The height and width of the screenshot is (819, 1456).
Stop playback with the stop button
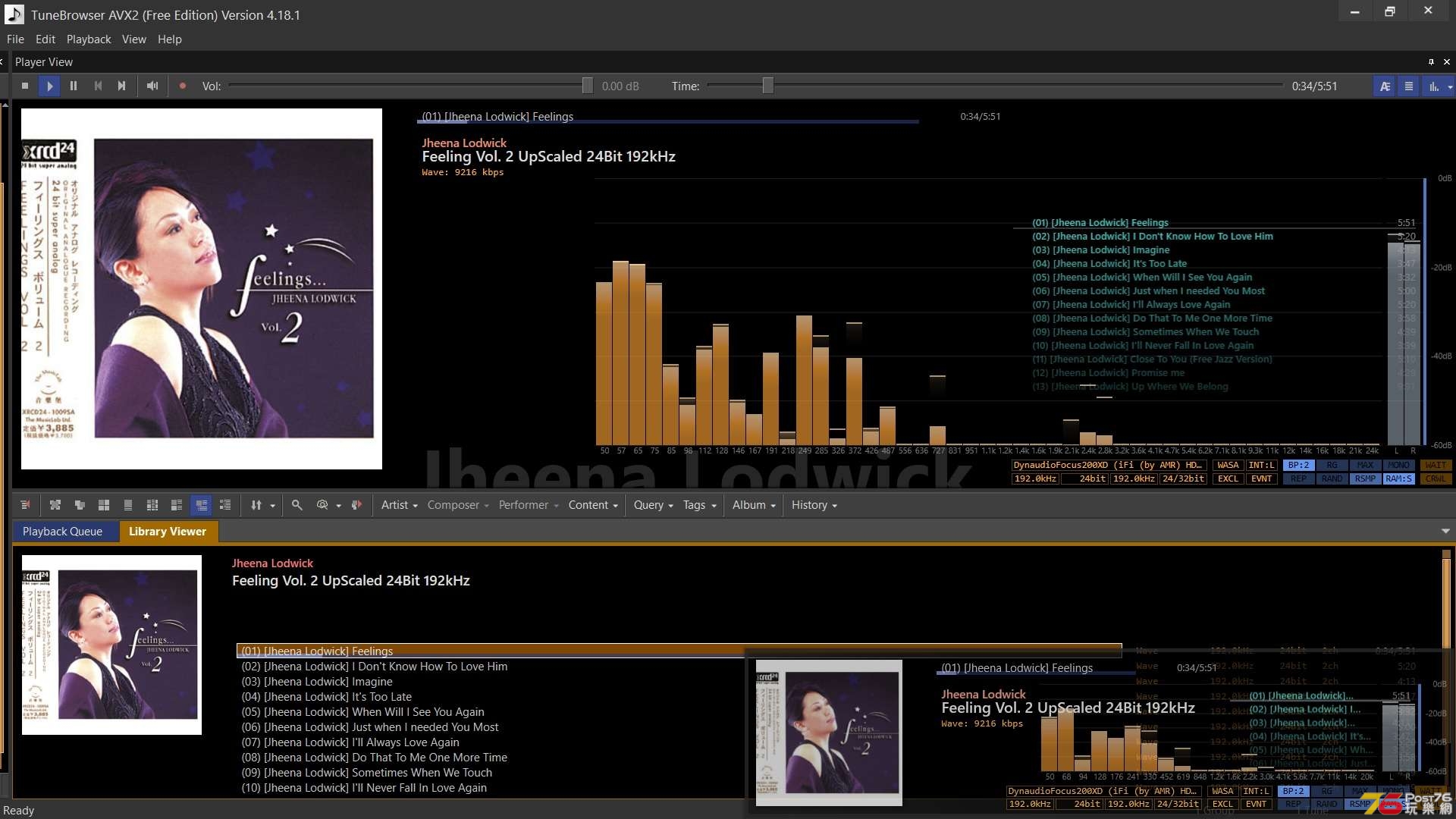[25, 86]
